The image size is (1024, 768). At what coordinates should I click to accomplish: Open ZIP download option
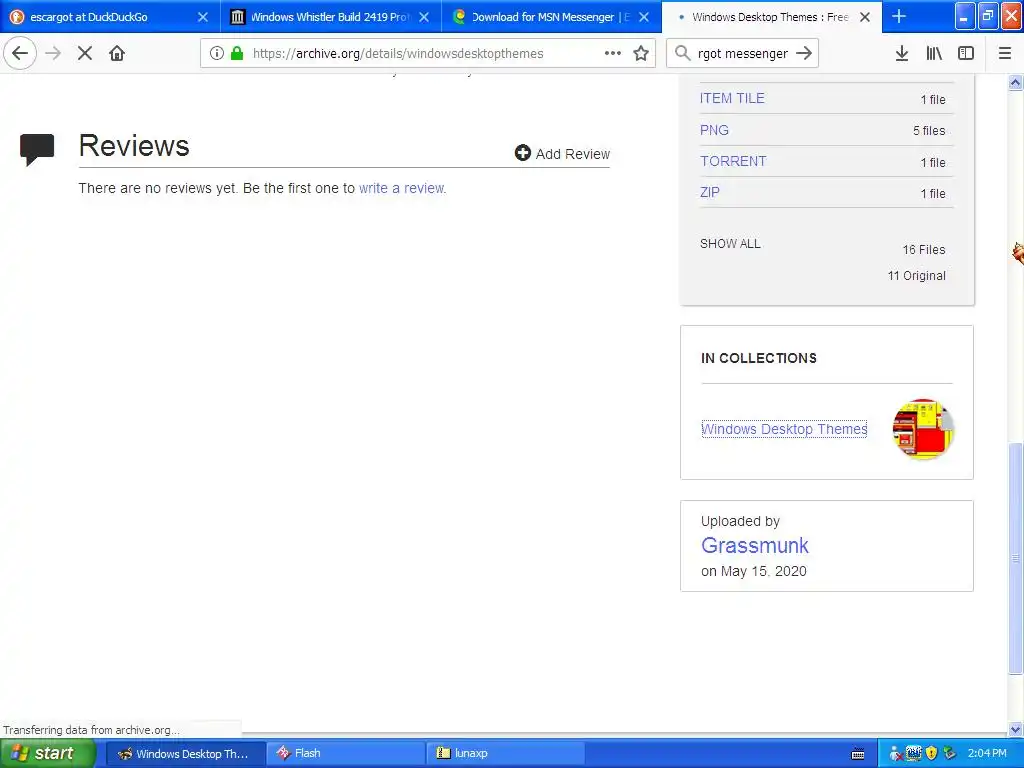tap(710, 193)
